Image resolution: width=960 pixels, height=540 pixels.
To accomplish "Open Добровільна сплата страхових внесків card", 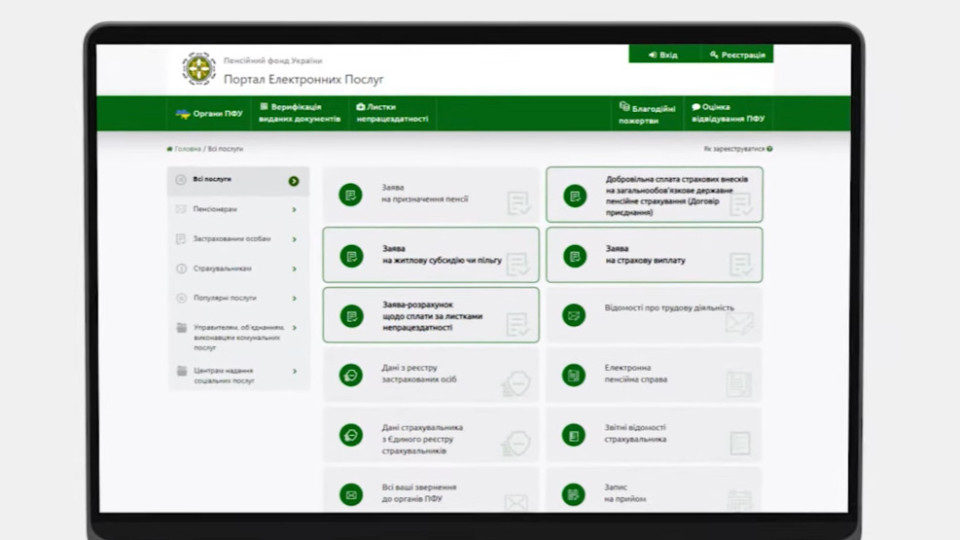I will tap(654, 195).
